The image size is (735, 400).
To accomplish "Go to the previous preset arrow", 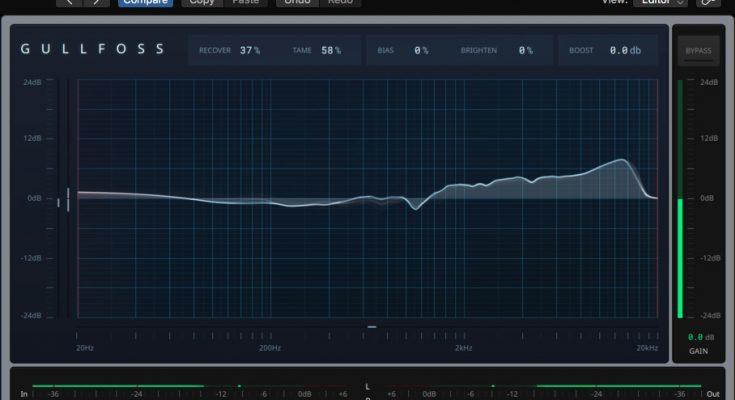I will pos(70,3).
